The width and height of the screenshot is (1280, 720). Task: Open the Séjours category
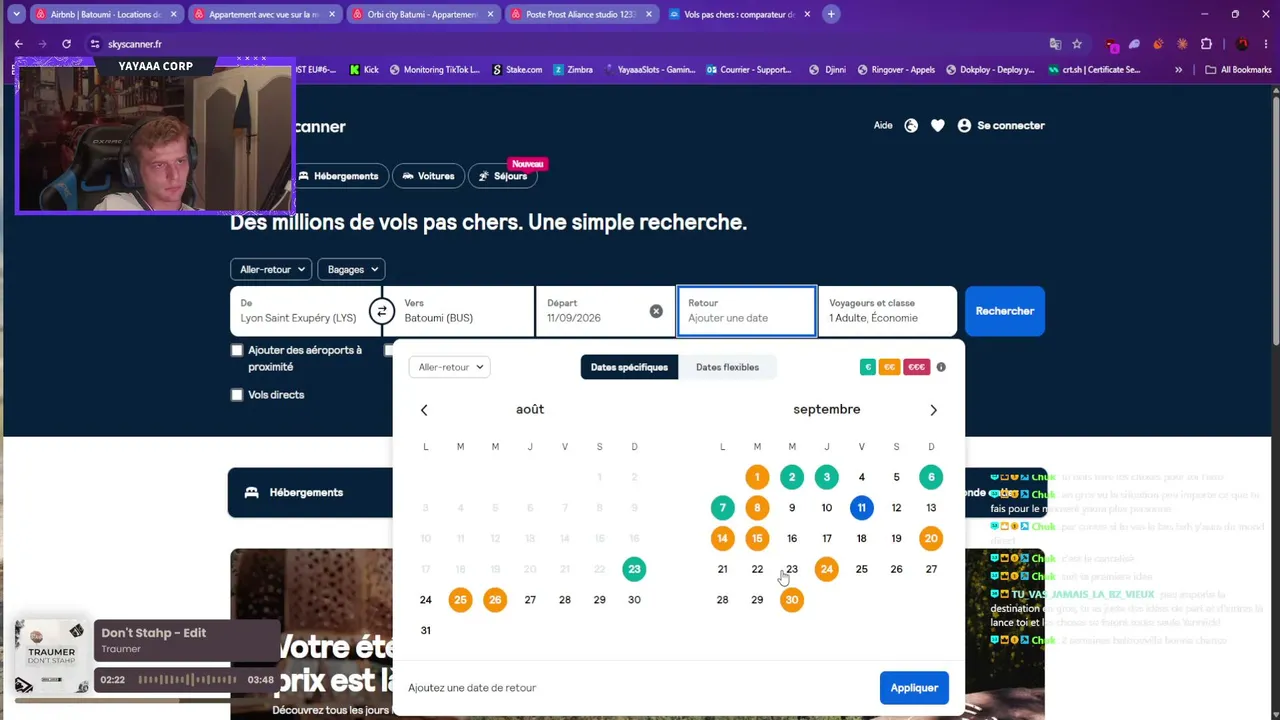pyautogui.click(x=502, y=176)
